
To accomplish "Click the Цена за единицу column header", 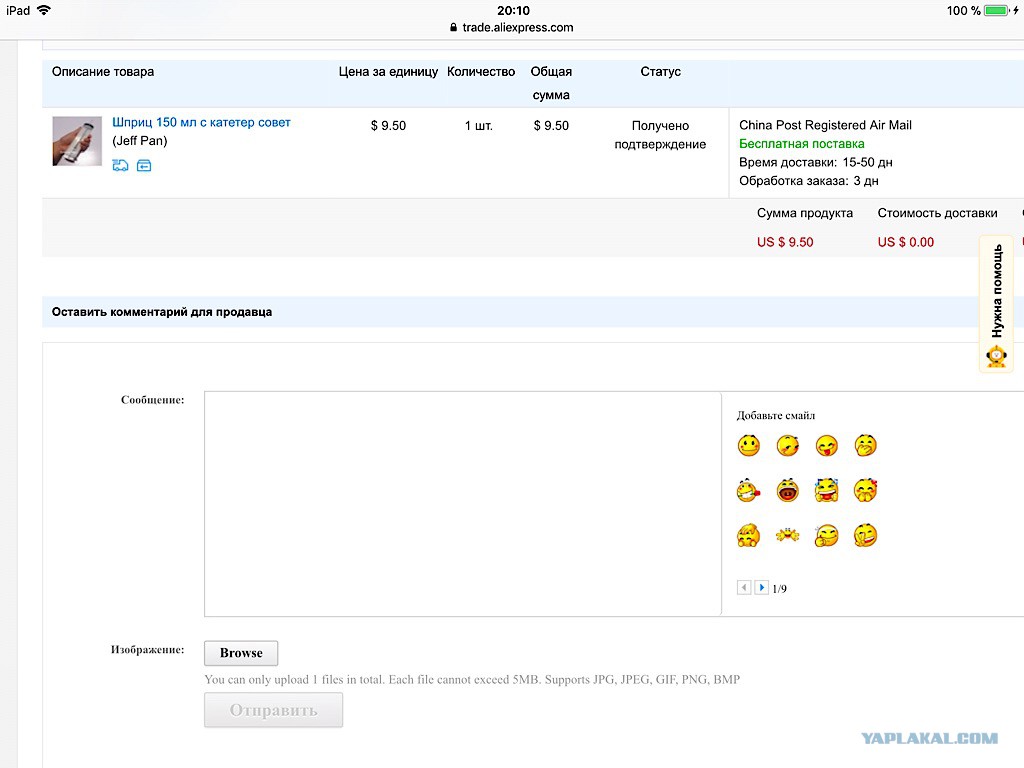I will point(388,72).
